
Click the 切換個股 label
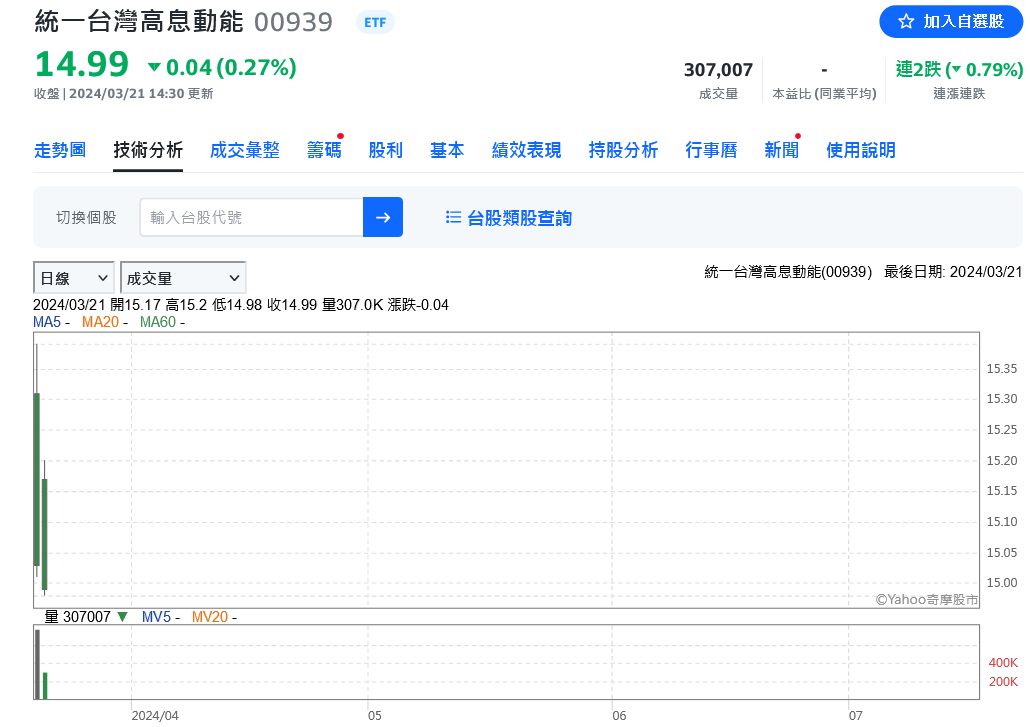[86, 217]
